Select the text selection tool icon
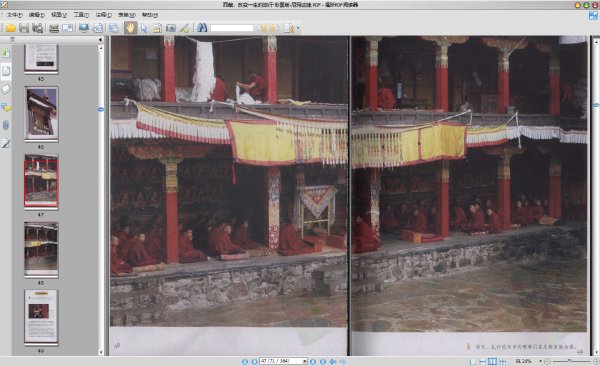600x366 pixels. (157, 28)
